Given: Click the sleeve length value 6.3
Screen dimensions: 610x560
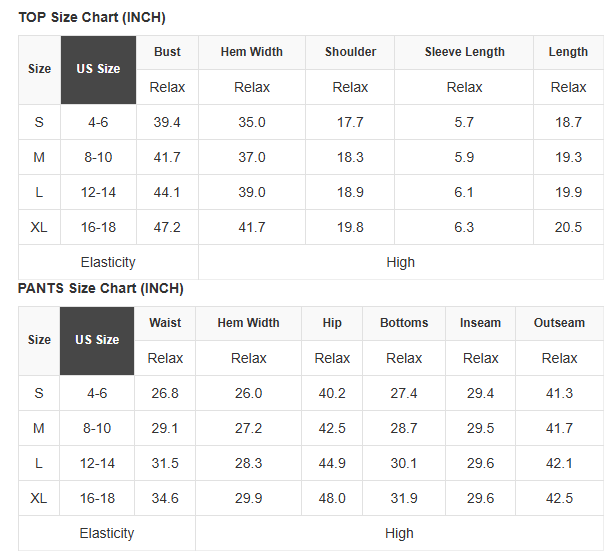Looking at the screenshot, I should coord(464,228).
